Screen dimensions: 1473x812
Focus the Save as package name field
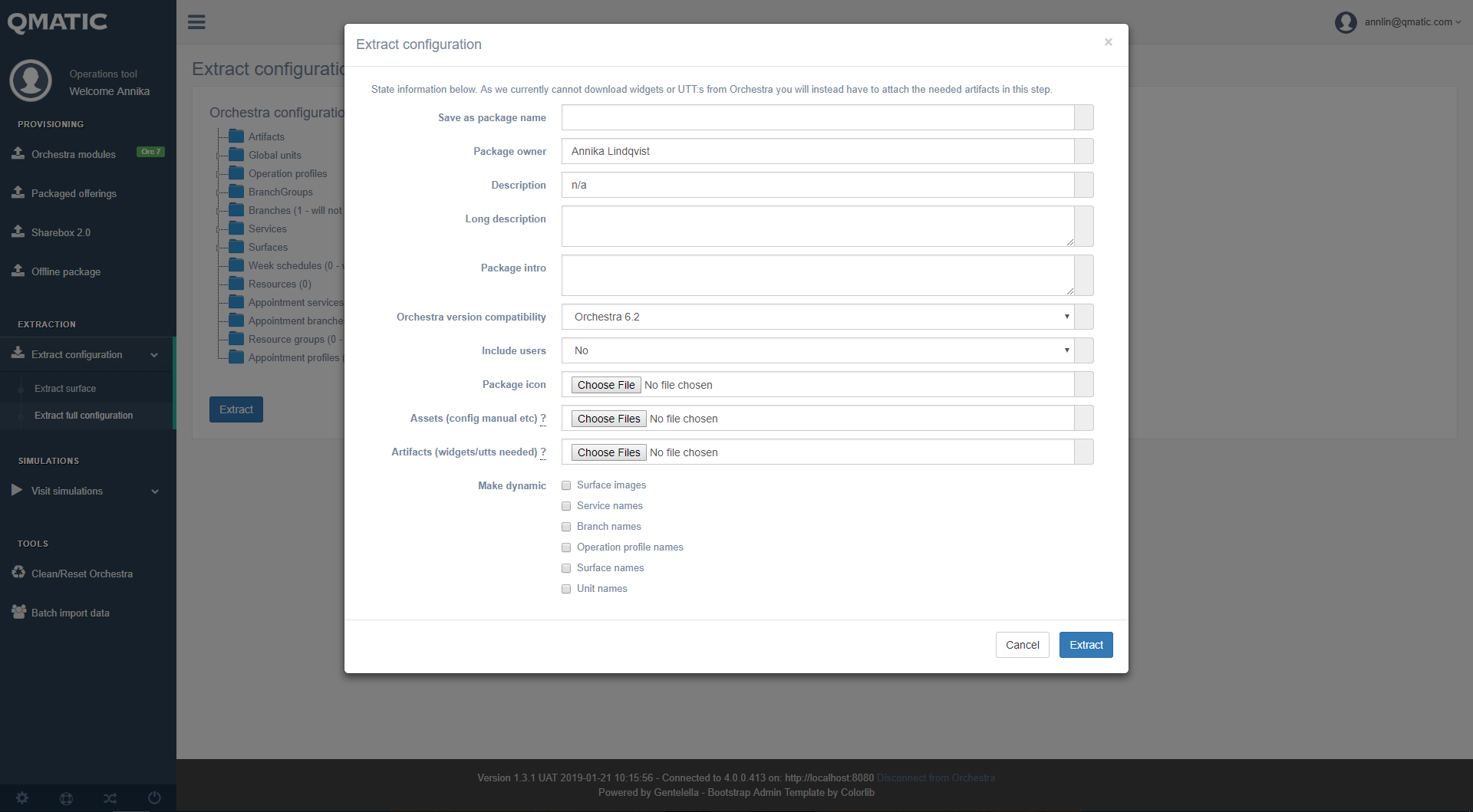point(818,117)
